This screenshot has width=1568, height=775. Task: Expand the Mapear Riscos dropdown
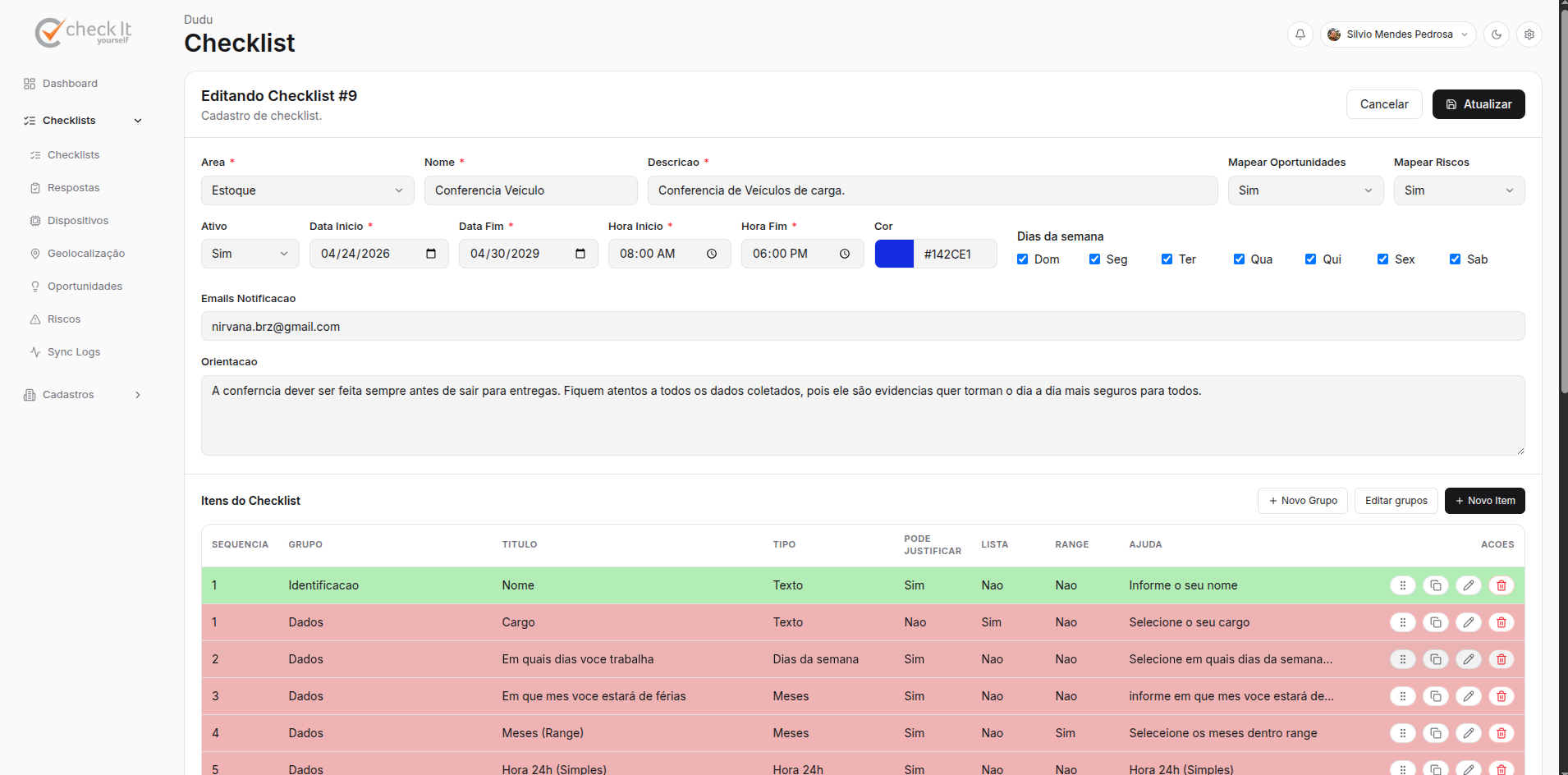[x=1460, y=190]
